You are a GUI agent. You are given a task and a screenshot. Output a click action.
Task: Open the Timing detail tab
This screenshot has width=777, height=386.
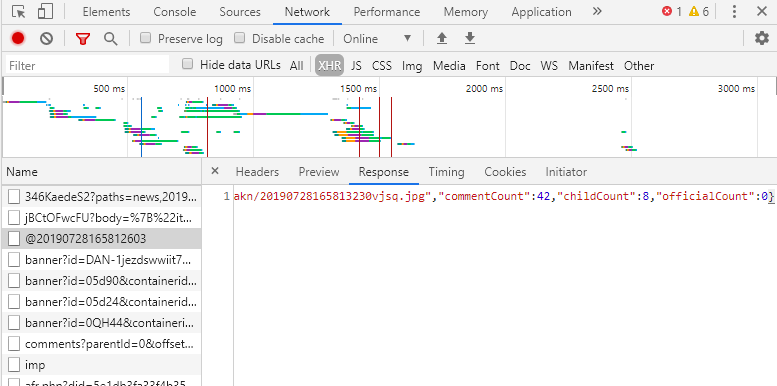[x=446, y=172]
